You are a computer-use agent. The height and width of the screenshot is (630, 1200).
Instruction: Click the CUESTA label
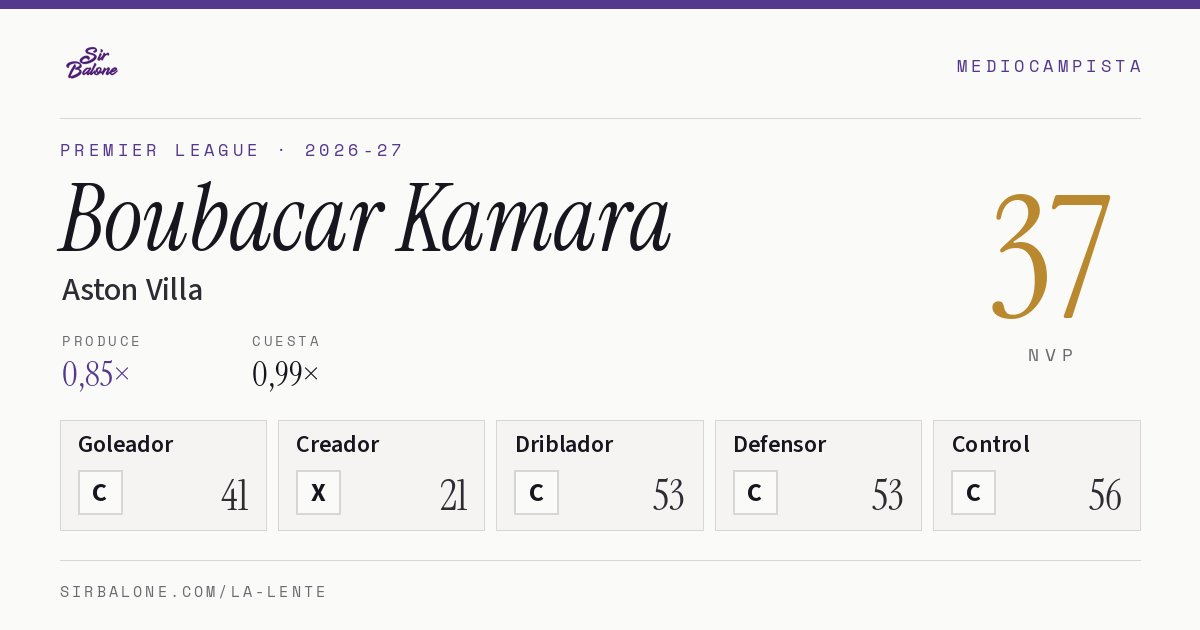tap(286, 341)
